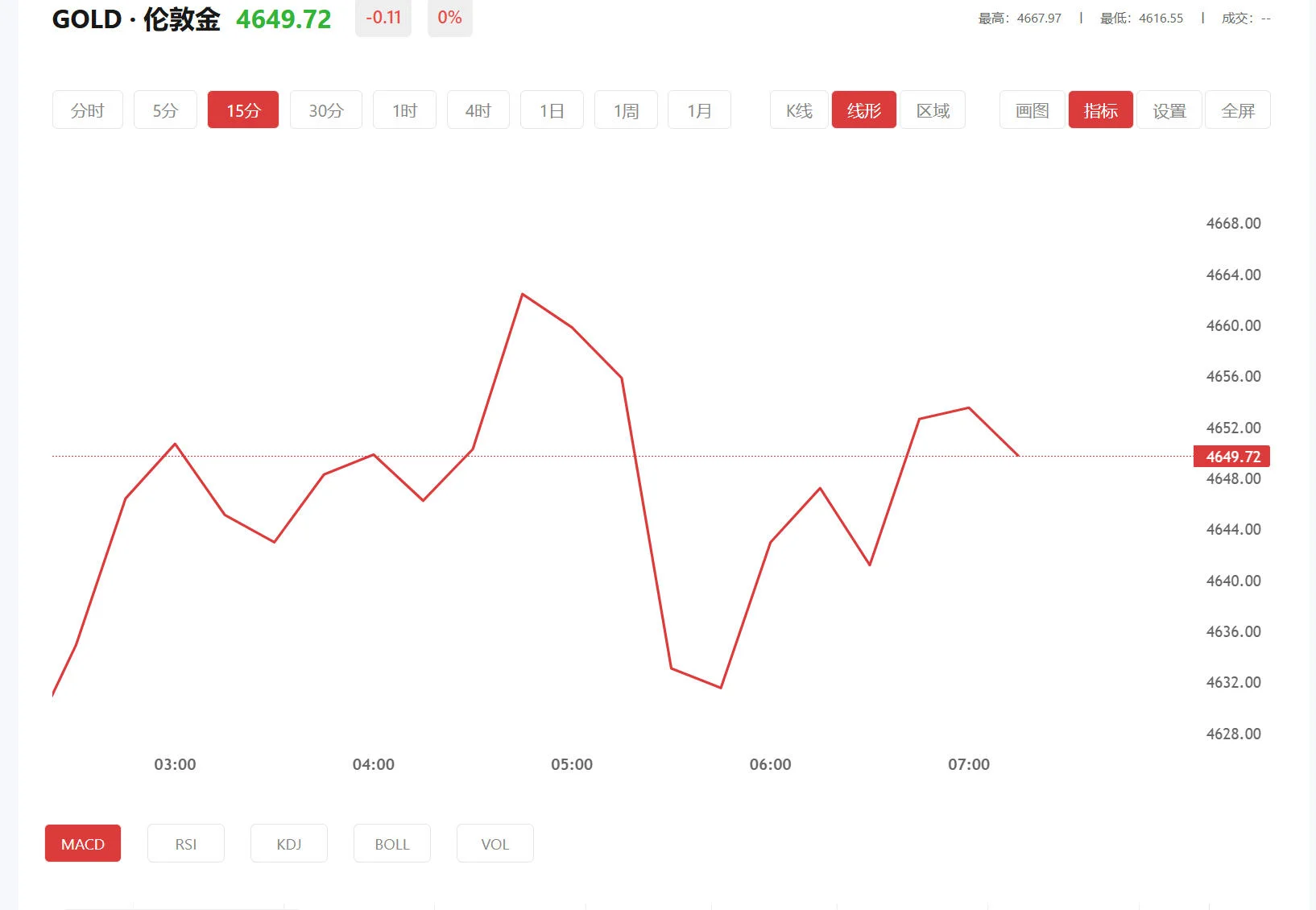Switch to the 15分 timeframe tab
This screenshot has height=910, width=1316.
coord(242,110)
